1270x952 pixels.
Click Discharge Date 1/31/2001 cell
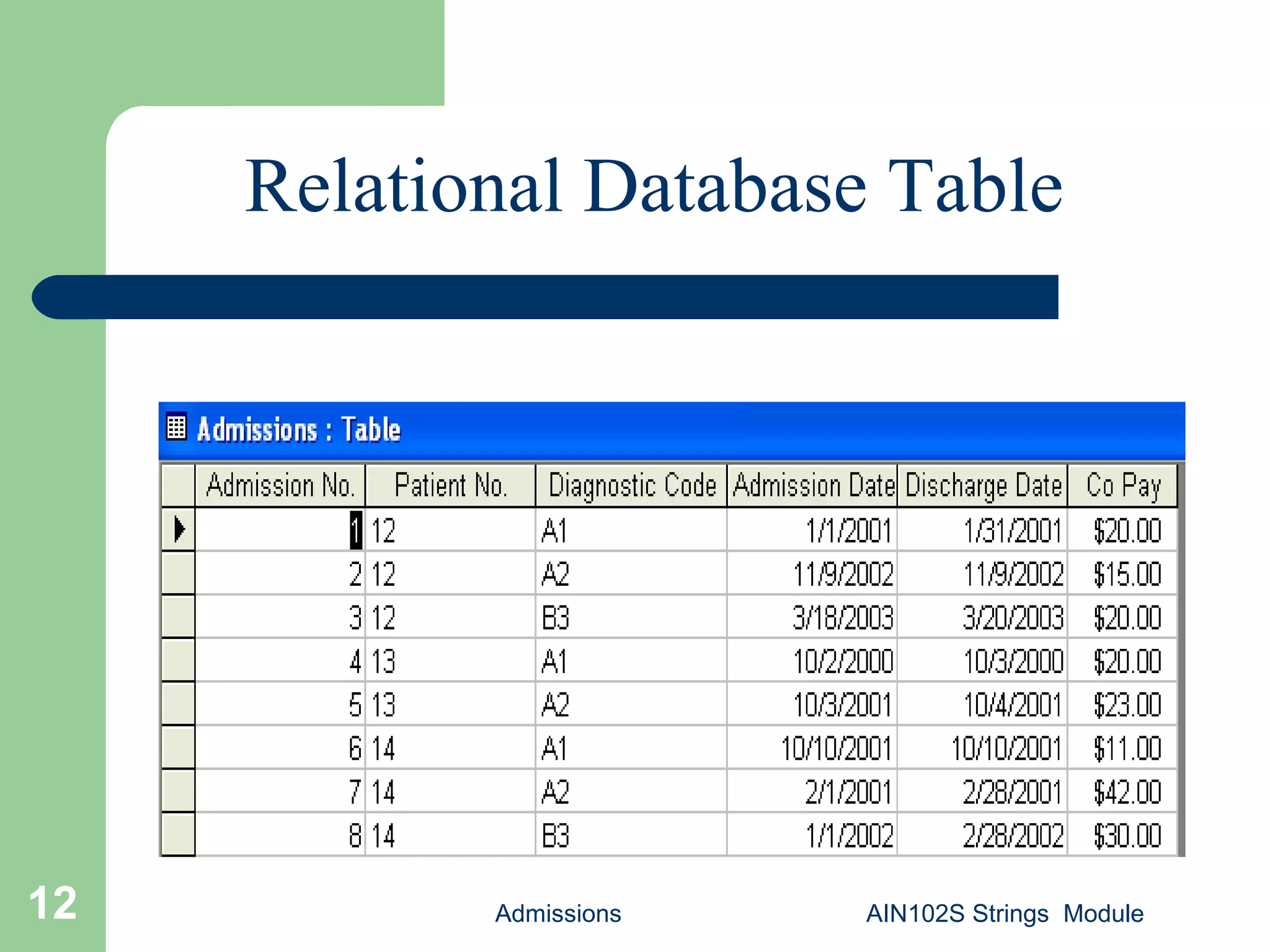[x=983, y=530]
